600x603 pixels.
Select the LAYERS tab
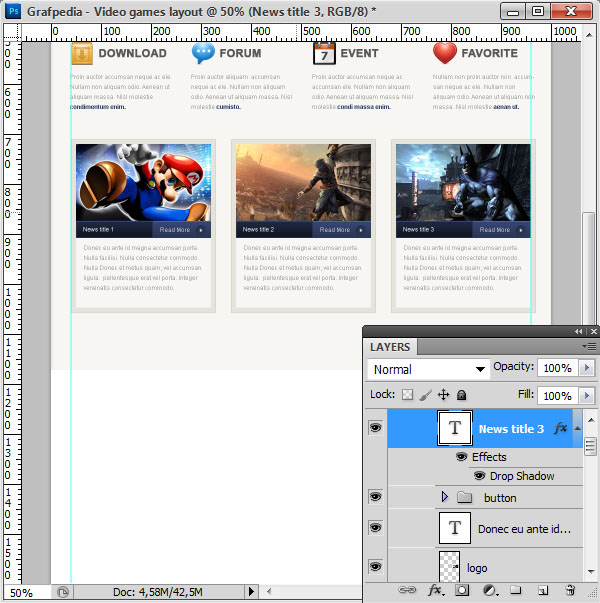click(390, 347)
